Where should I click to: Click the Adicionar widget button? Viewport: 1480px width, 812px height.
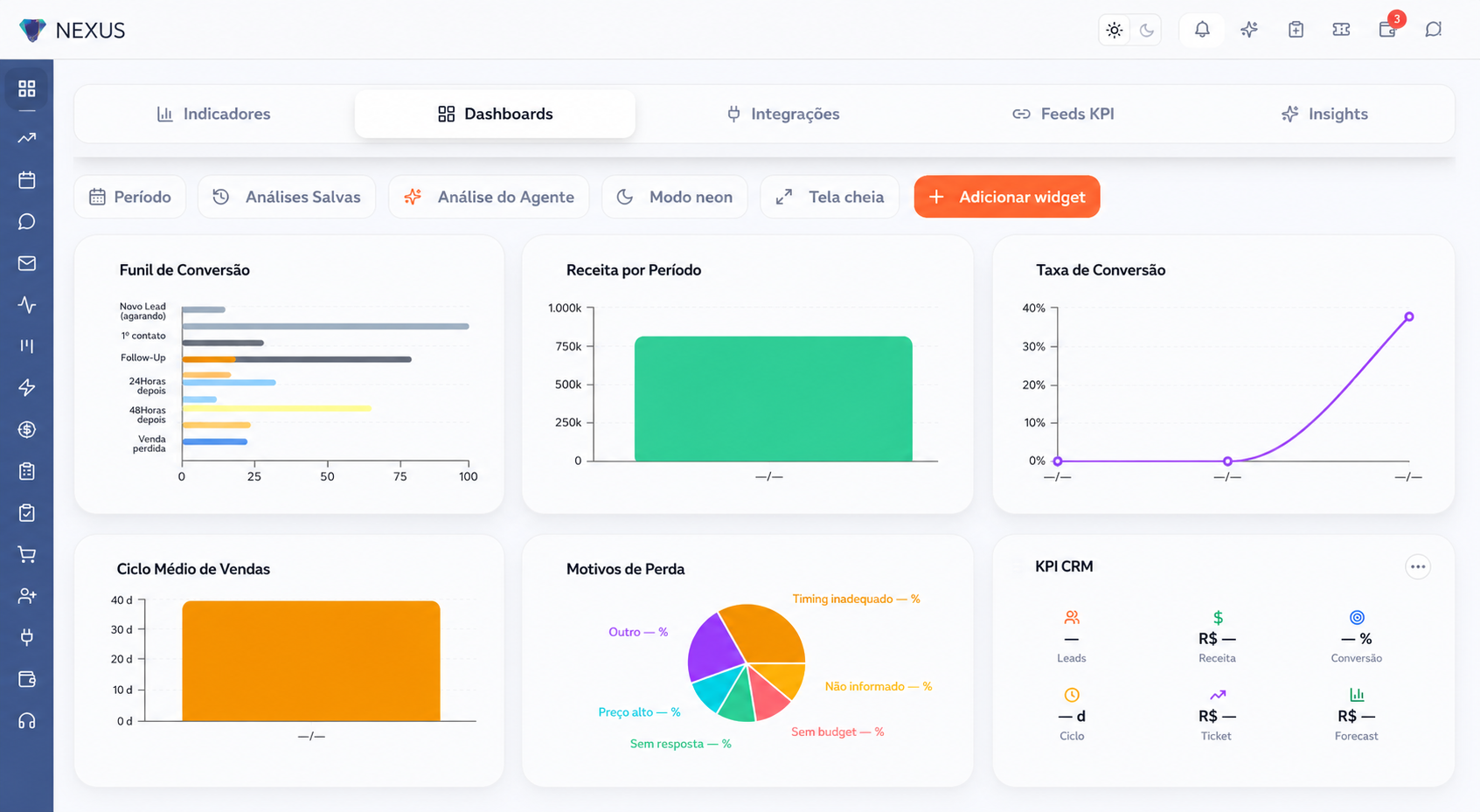(x=1007, y=197)
